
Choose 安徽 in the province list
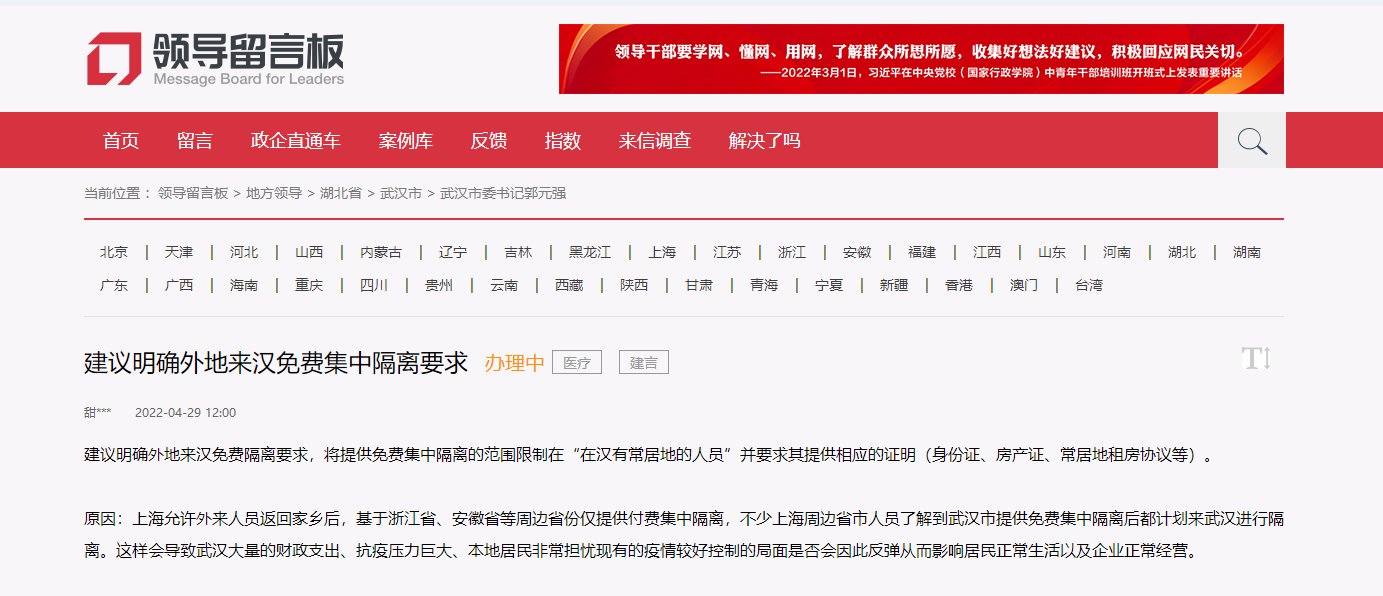click(857, 252)
